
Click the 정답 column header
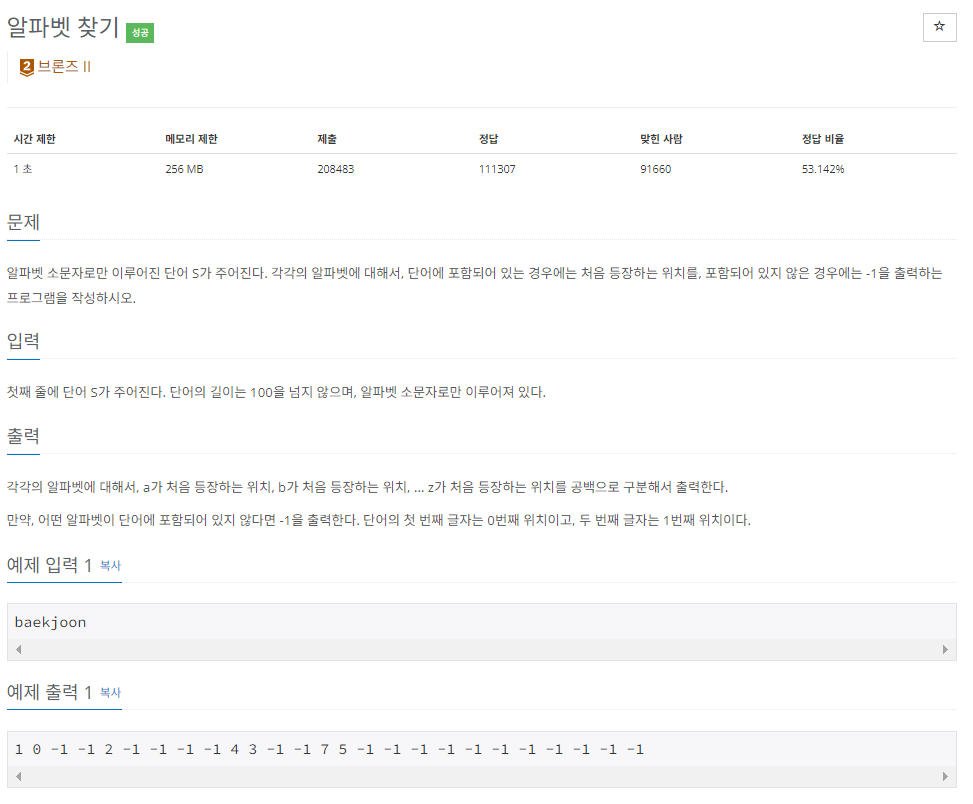(x=488, y=139)
